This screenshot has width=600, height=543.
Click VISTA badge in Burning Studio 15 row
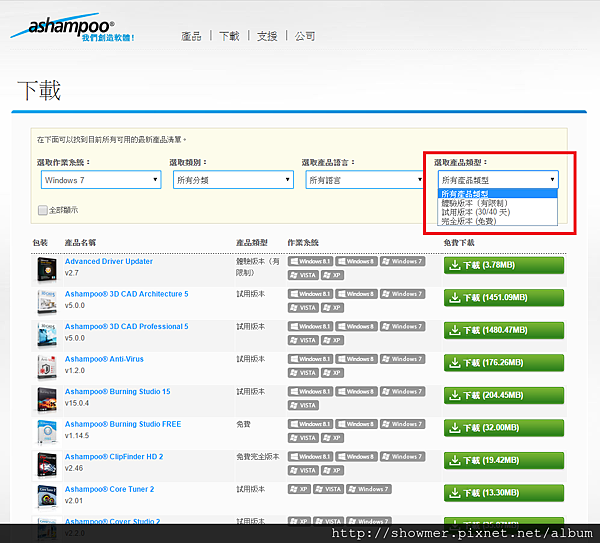click(x=303, y=405)
